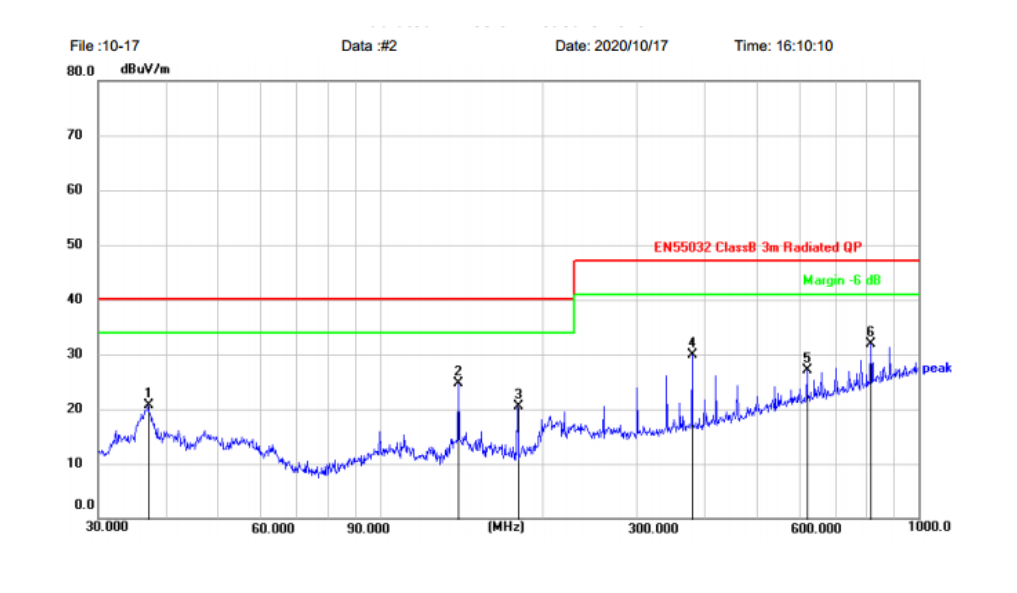1017x593 pixels.
Task: Select the highest marker 6
Action: pyautogui.click(x=870, y=342)
